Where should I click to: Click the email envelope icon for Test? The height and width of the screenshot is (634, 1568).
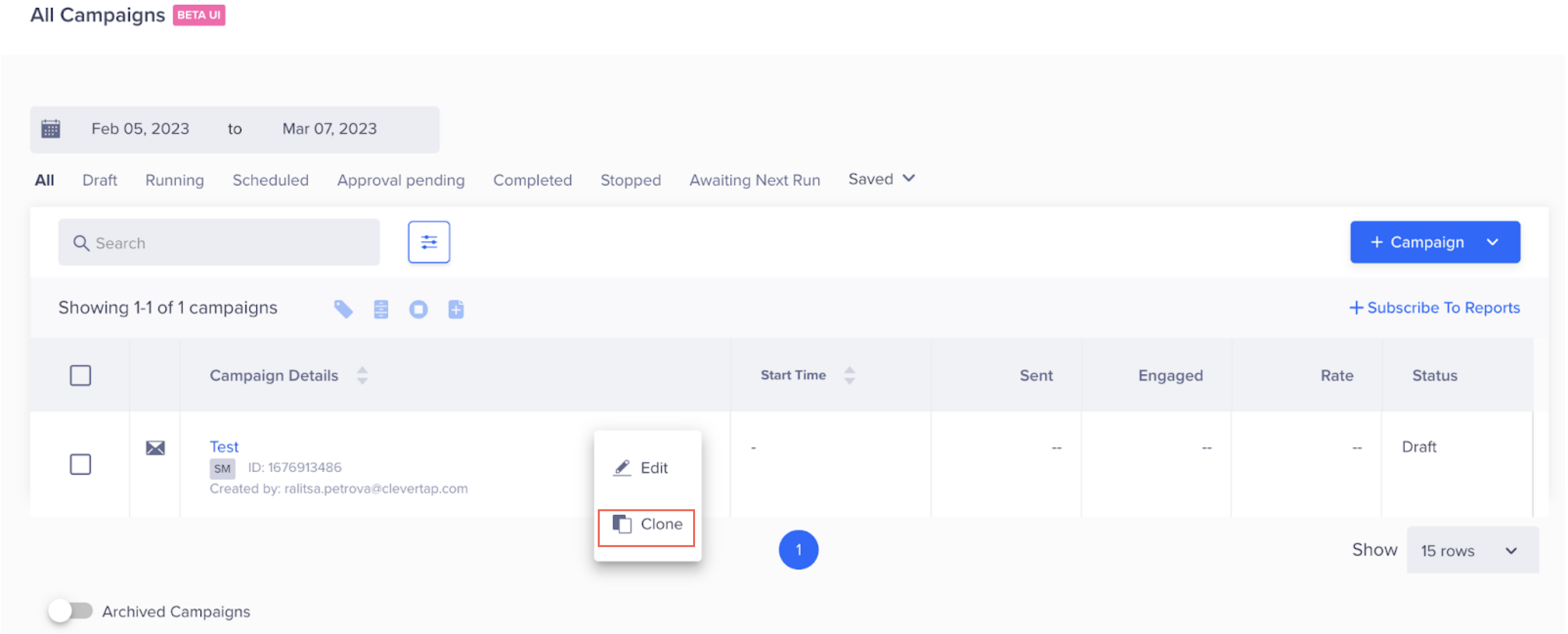[x=155, y=448]
